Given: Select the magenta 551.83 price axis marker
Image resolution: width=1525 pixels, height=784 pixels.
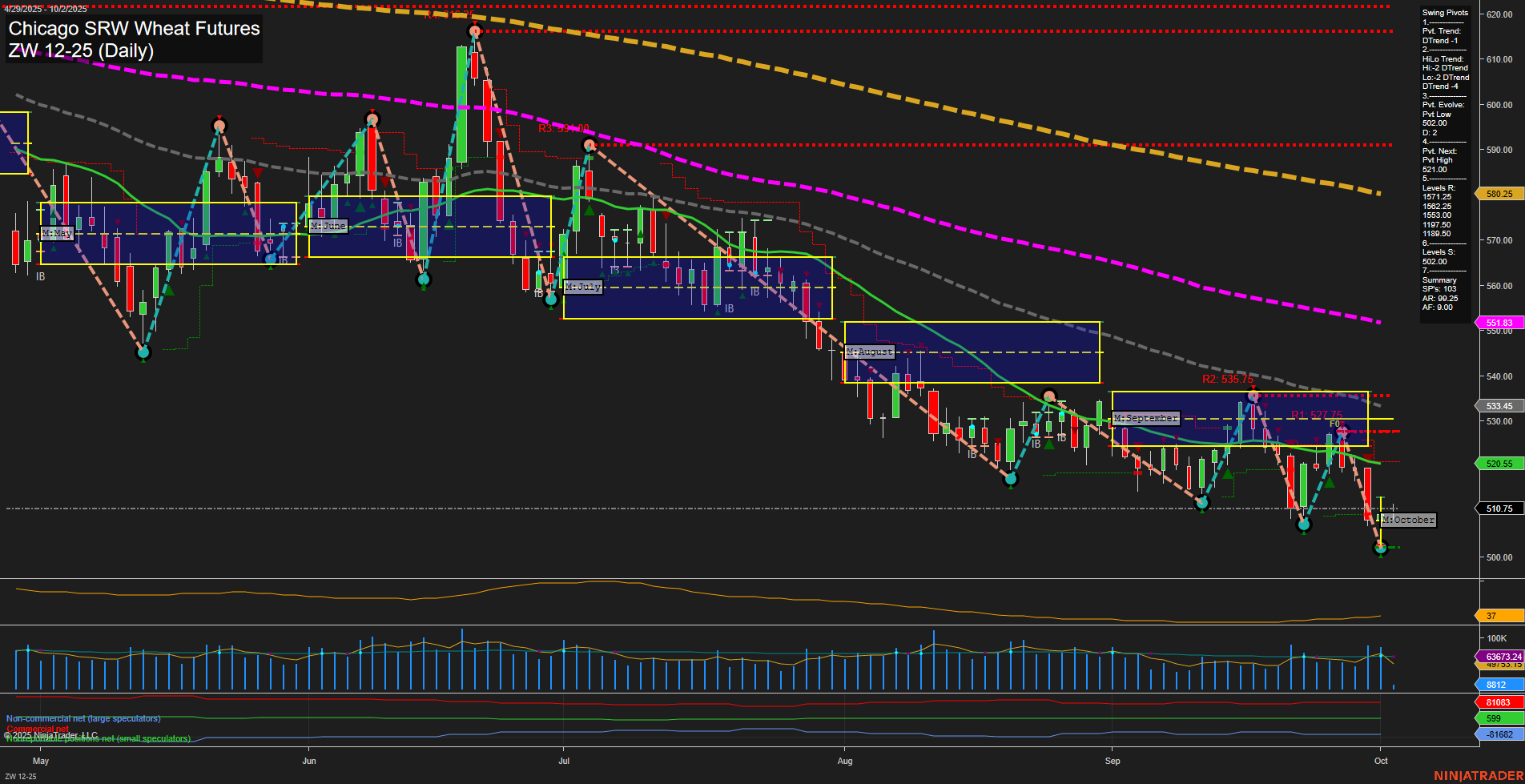Looking at the screenshot, I should (1498, 323).
